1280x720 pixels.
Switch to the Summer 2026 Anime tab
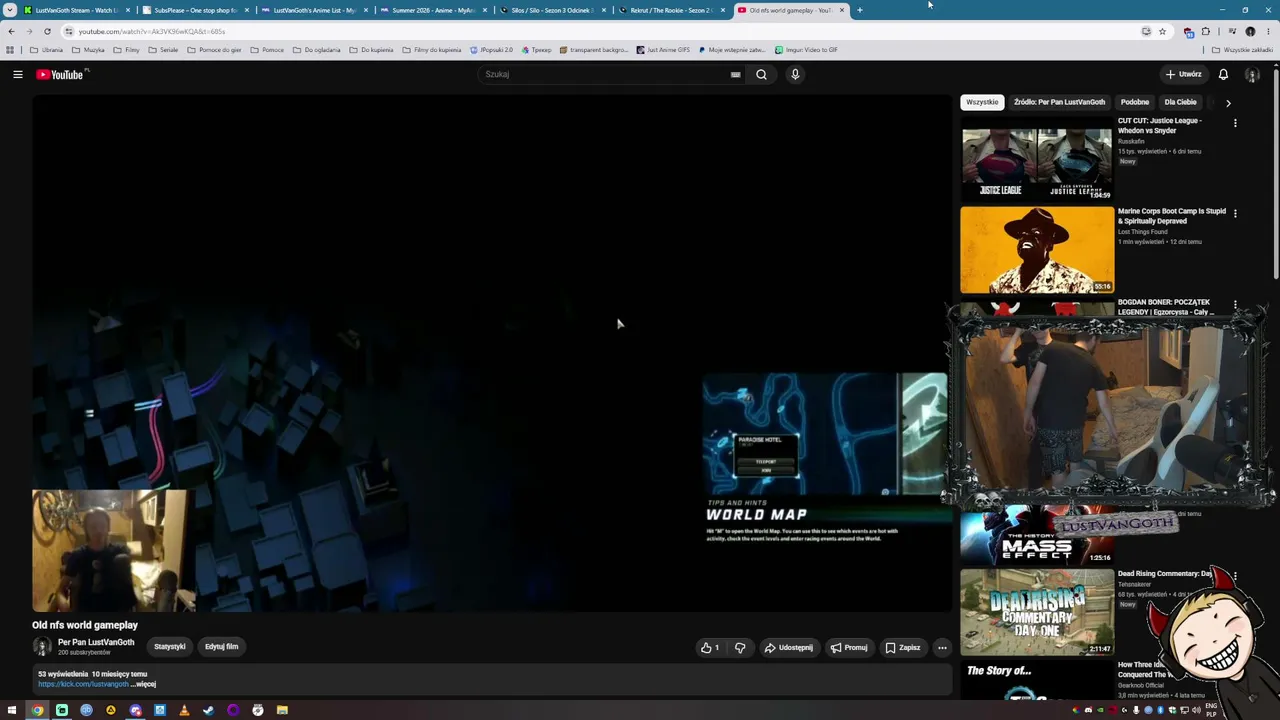pos(433,10)
